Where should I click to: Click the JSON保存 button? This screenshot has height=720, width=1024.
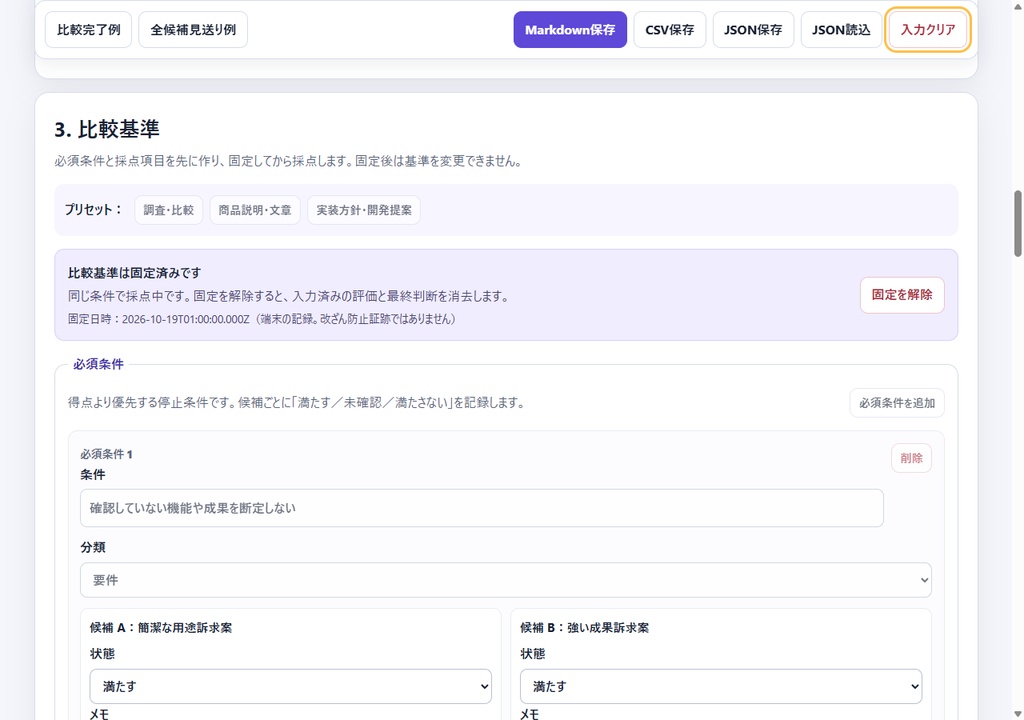pos(753,29)
